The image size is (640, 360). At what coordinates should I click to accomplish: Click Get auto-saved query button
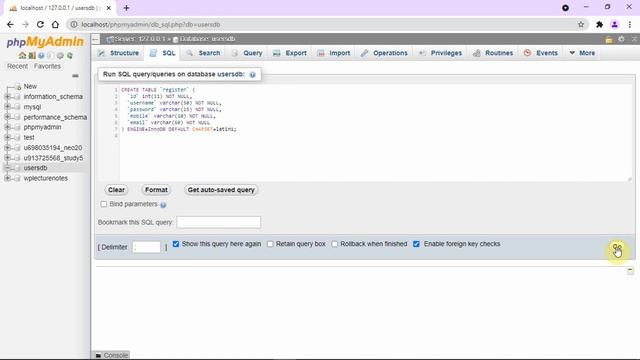pos(221,190)
